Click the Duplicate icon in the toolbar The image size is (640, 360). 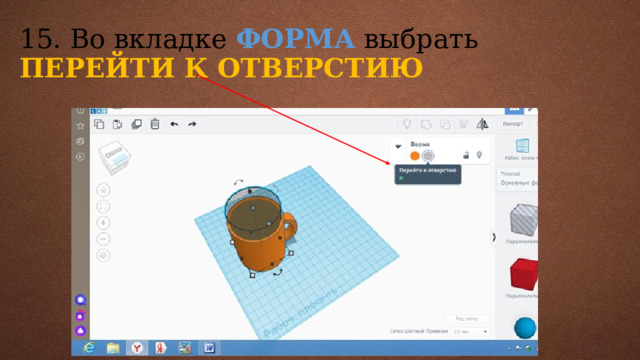point(136,124)
